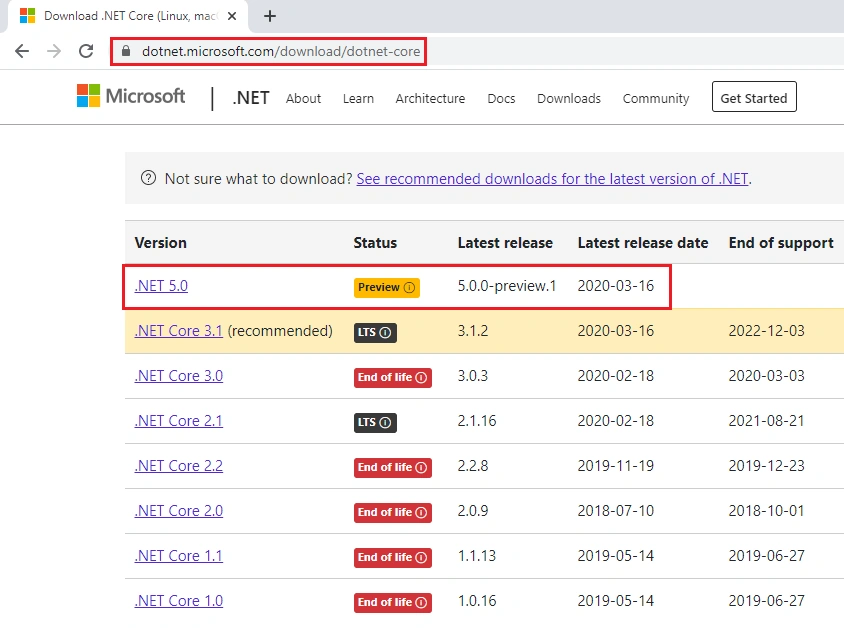This screenshot has width=844, height=628.
Task: Select the 3.1.2 latest release cell
Action: click(473, 330)
